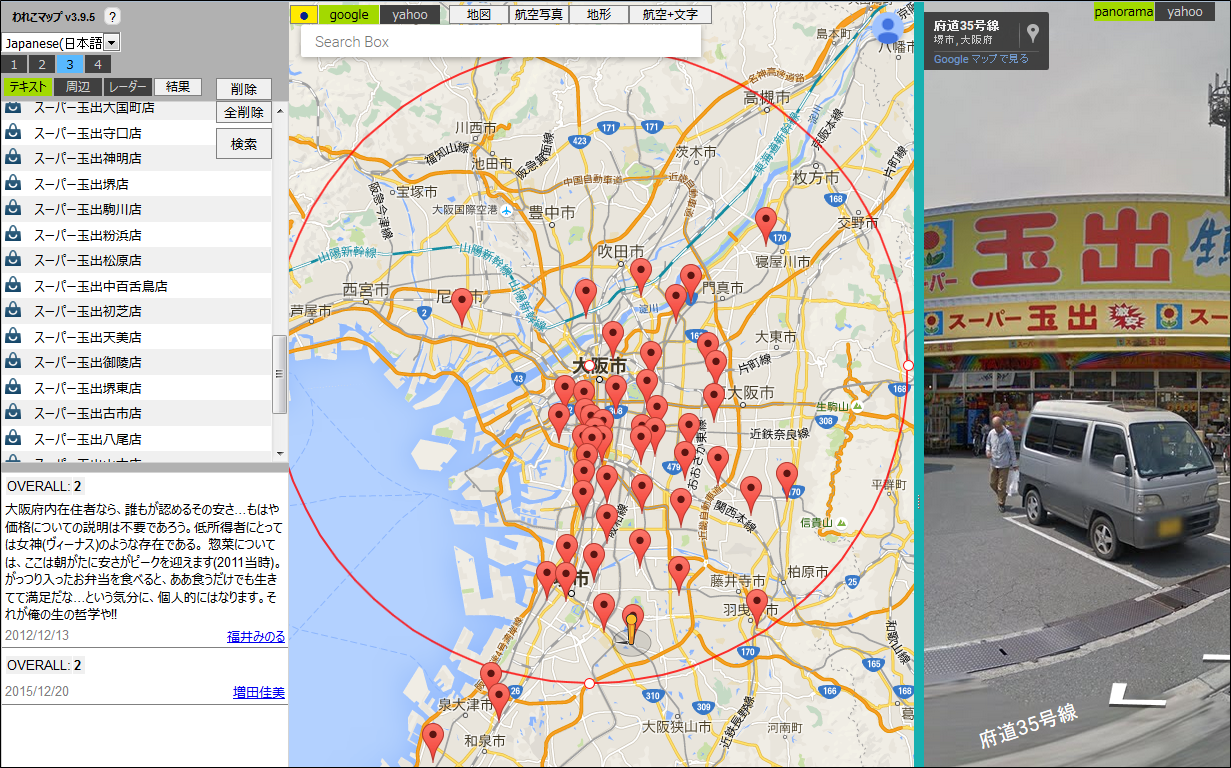
Task: Click the radius circle handle on the right edge
Action: [908, 365]
